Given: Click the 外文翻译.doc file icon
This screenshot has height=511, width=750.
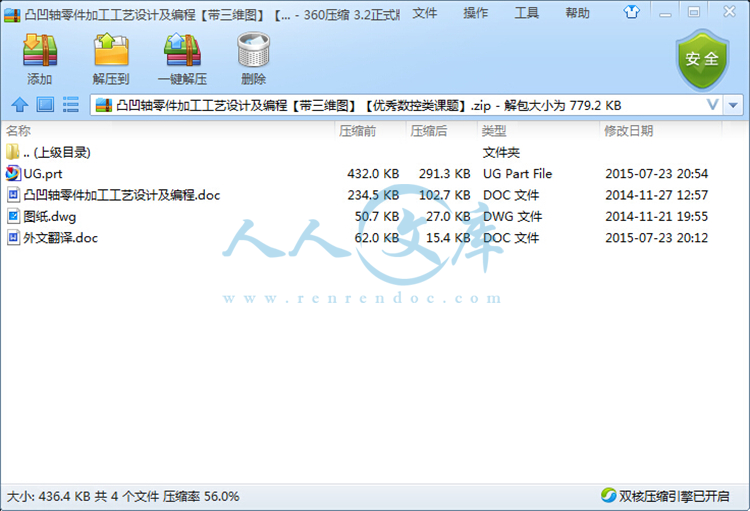Looking at the screenshot, I should (13, 238).
